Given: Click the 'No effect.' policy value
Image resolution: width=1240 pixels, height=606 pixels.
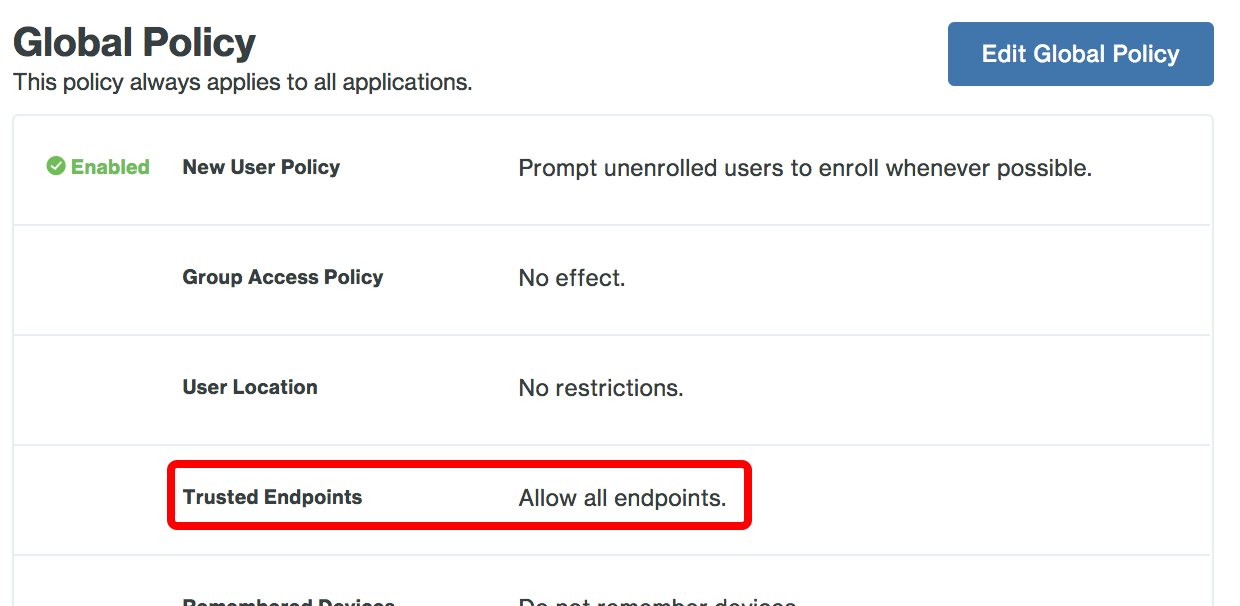Looking at the screenshot, I should (571, 278).
